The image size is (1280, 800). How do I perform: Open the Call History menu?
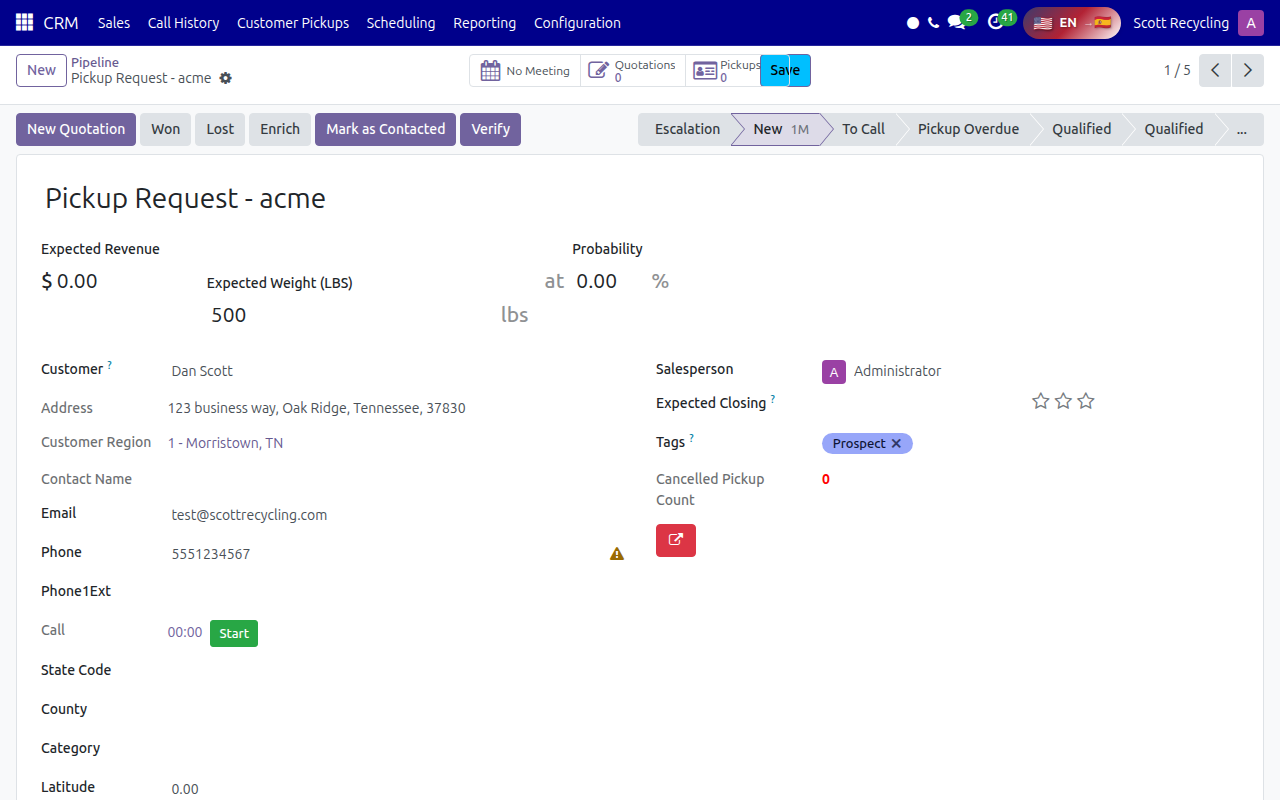pyautogui.click(x=183, y=22)
